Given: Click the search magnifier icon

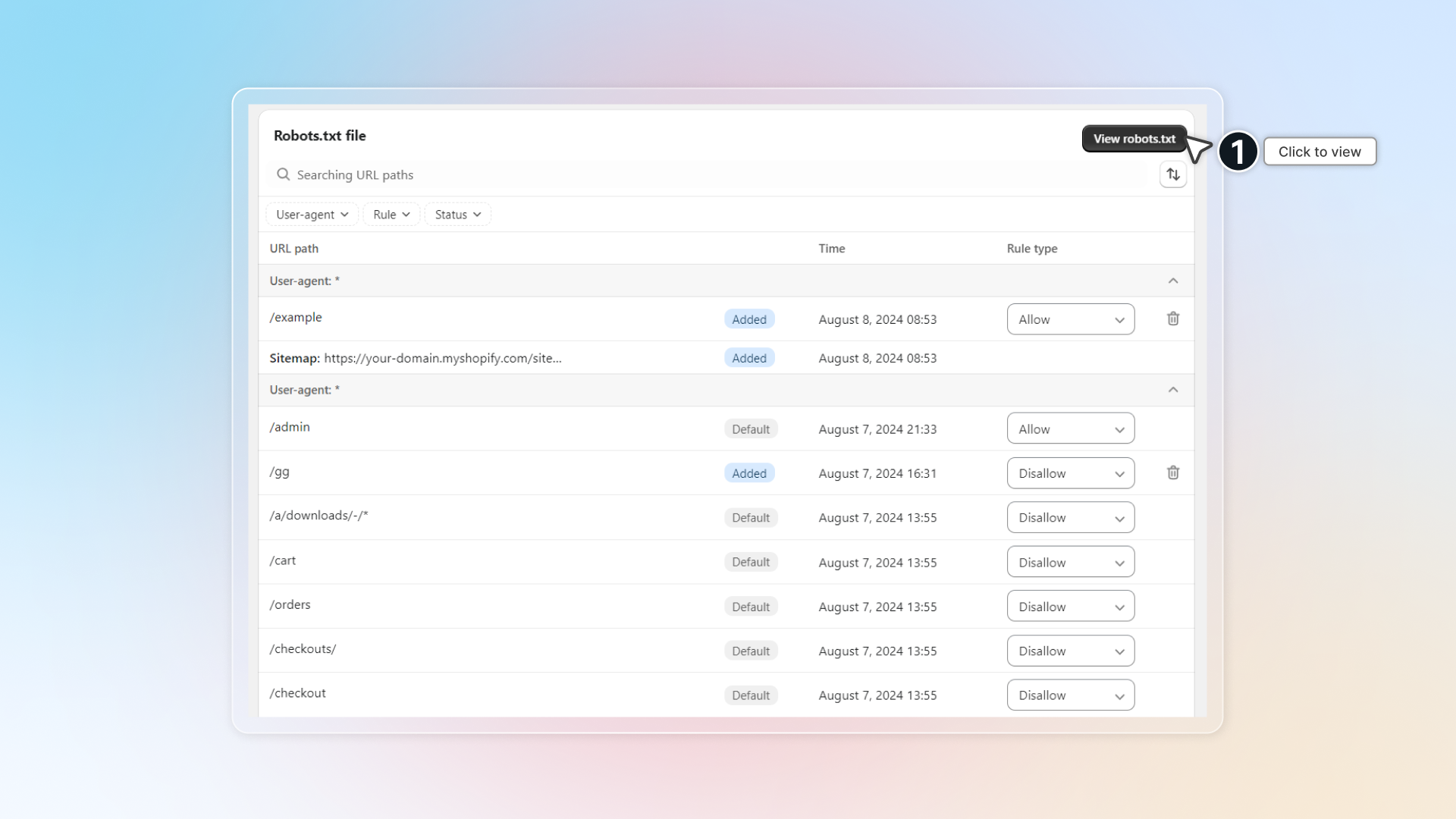Looking at the screenshot, I should click(x=283, y=174).
